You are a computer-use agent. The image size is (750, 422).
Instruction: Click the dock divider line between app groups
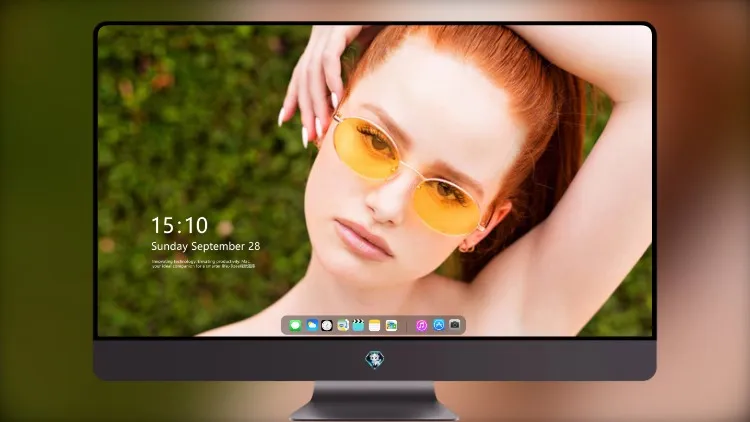407,326
